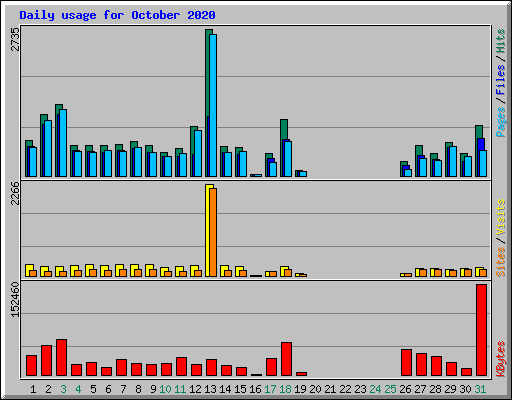Click the day 8 axis label
Screen dimensions: 512x400
138,389
